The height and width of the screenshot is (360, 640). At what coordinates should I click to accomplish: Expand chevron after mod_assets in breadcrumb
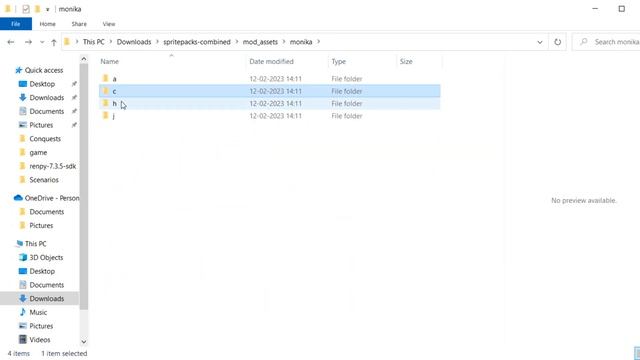284,42
